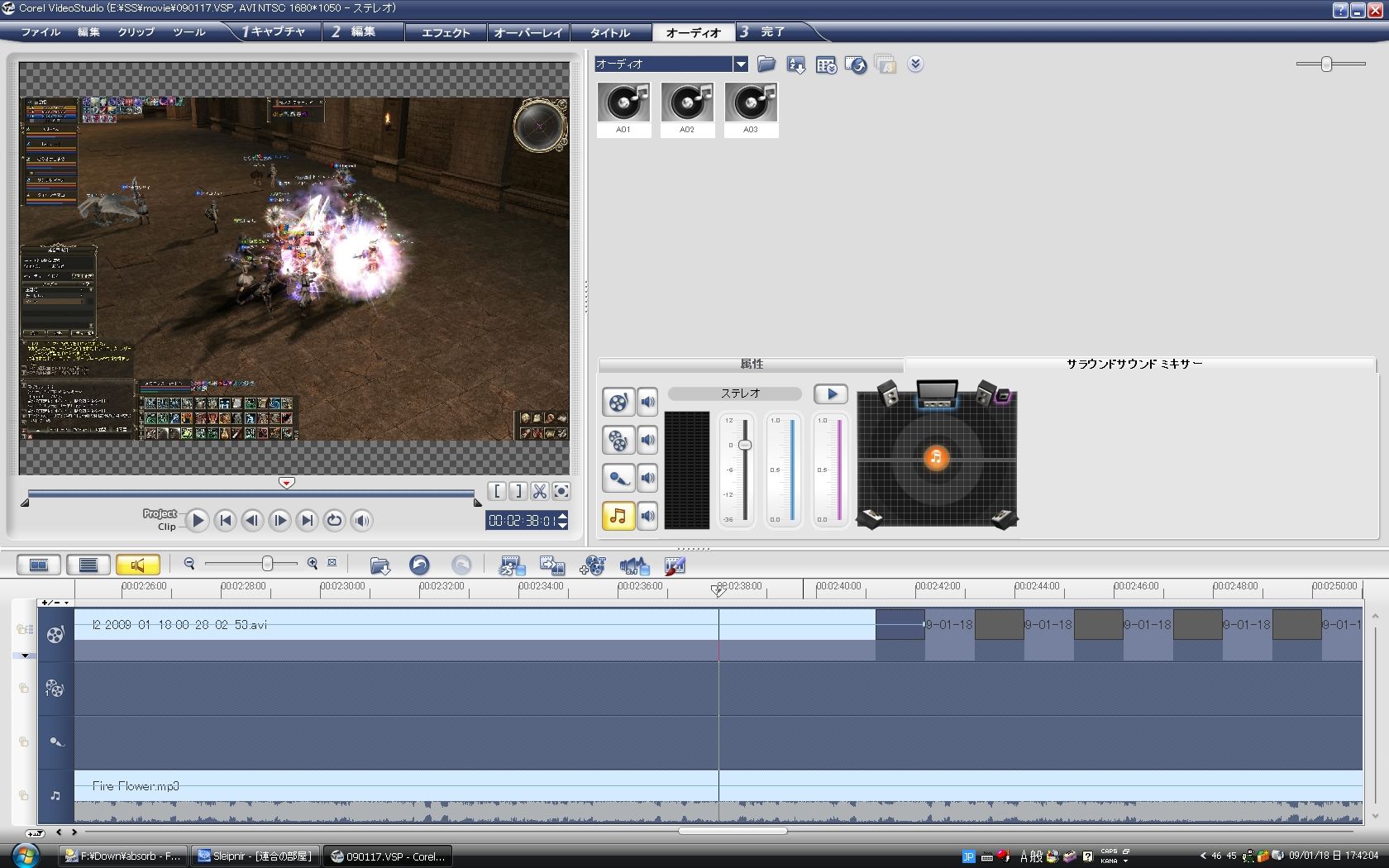Click the orange music note in surround pan

click(x=936, y=457)
